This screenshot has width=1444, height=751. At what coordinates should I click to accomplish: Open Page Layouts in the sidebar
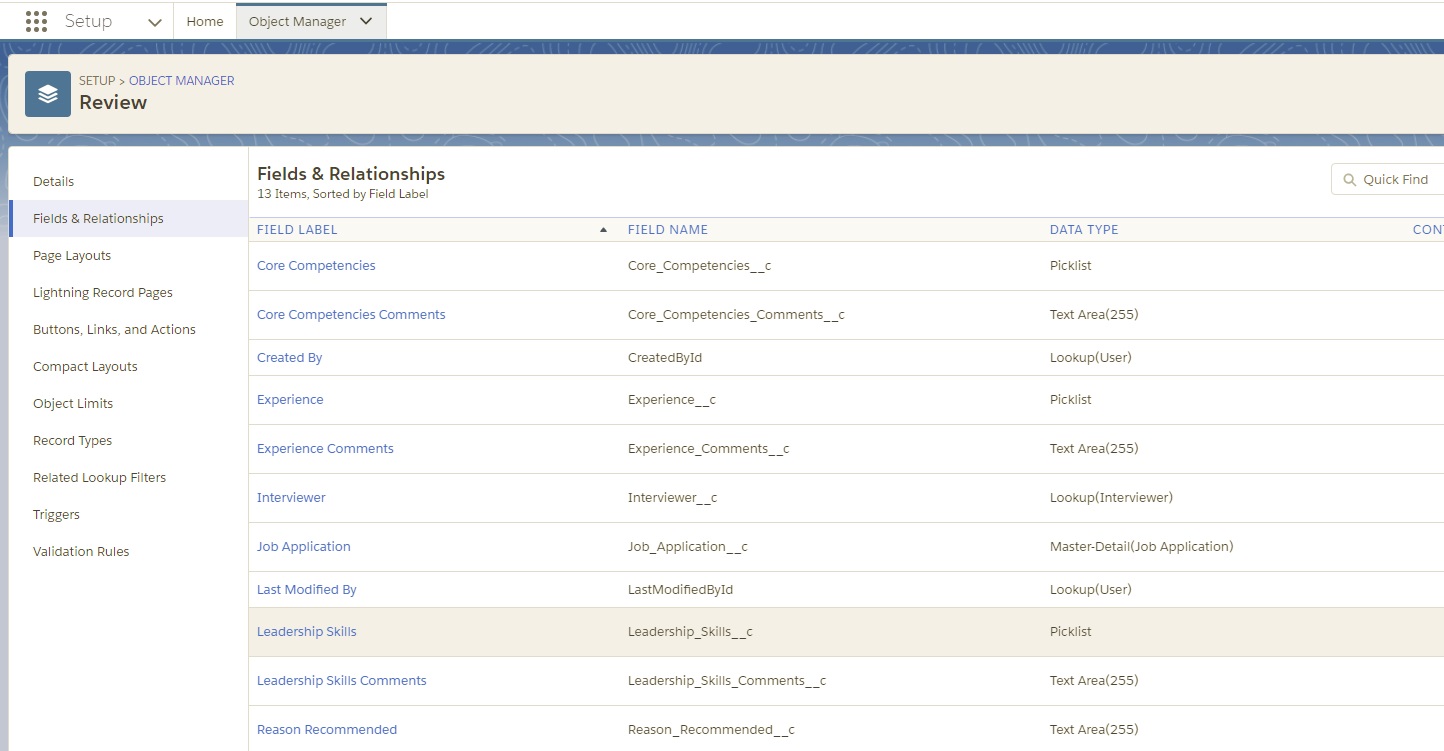[x=72, y=256]
